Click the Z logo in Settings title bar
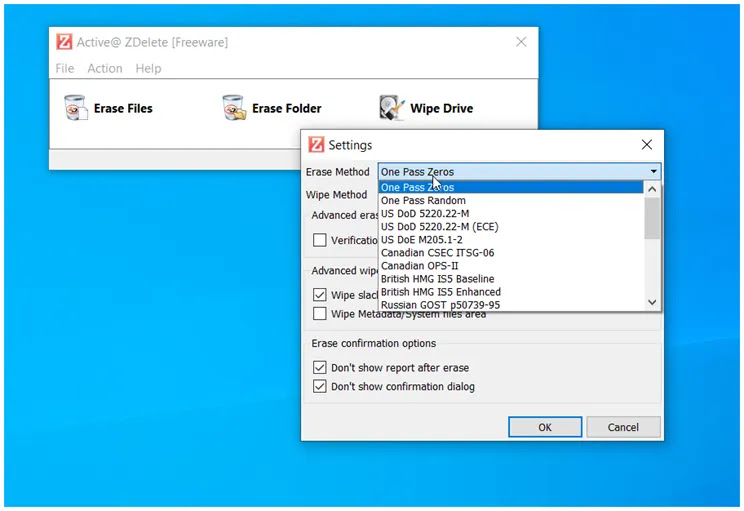 (316, 145)
